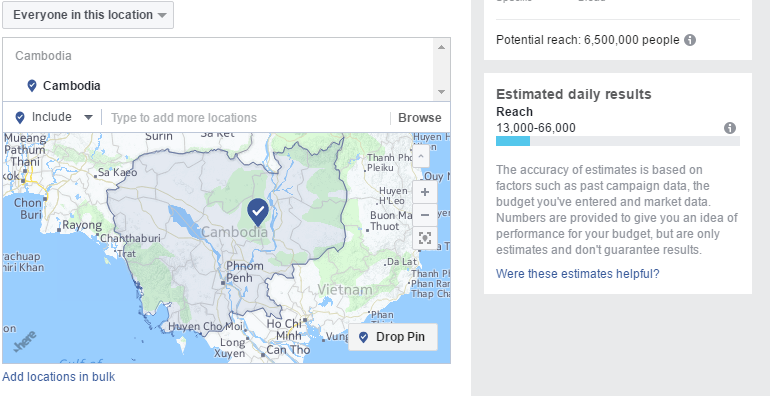Zoom in the map with plus button

(x=425, y=192)
